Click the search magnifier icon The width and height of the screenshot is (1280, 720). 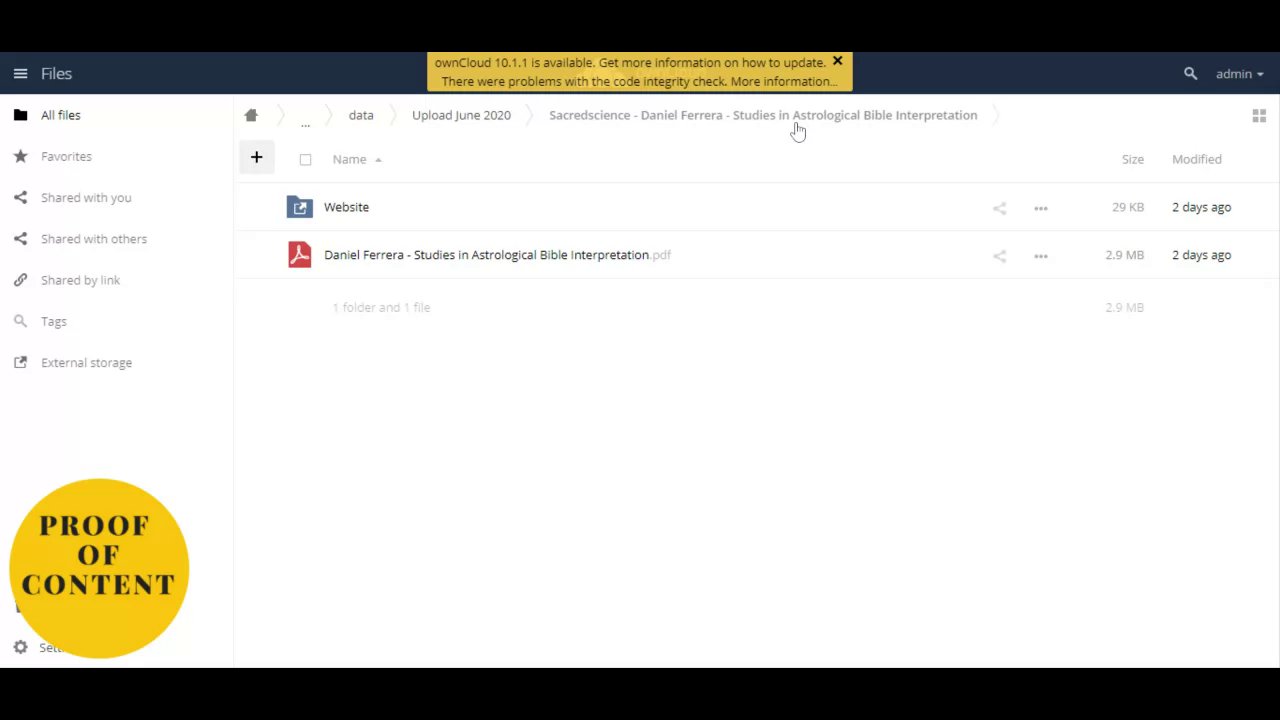(1190, 73)
